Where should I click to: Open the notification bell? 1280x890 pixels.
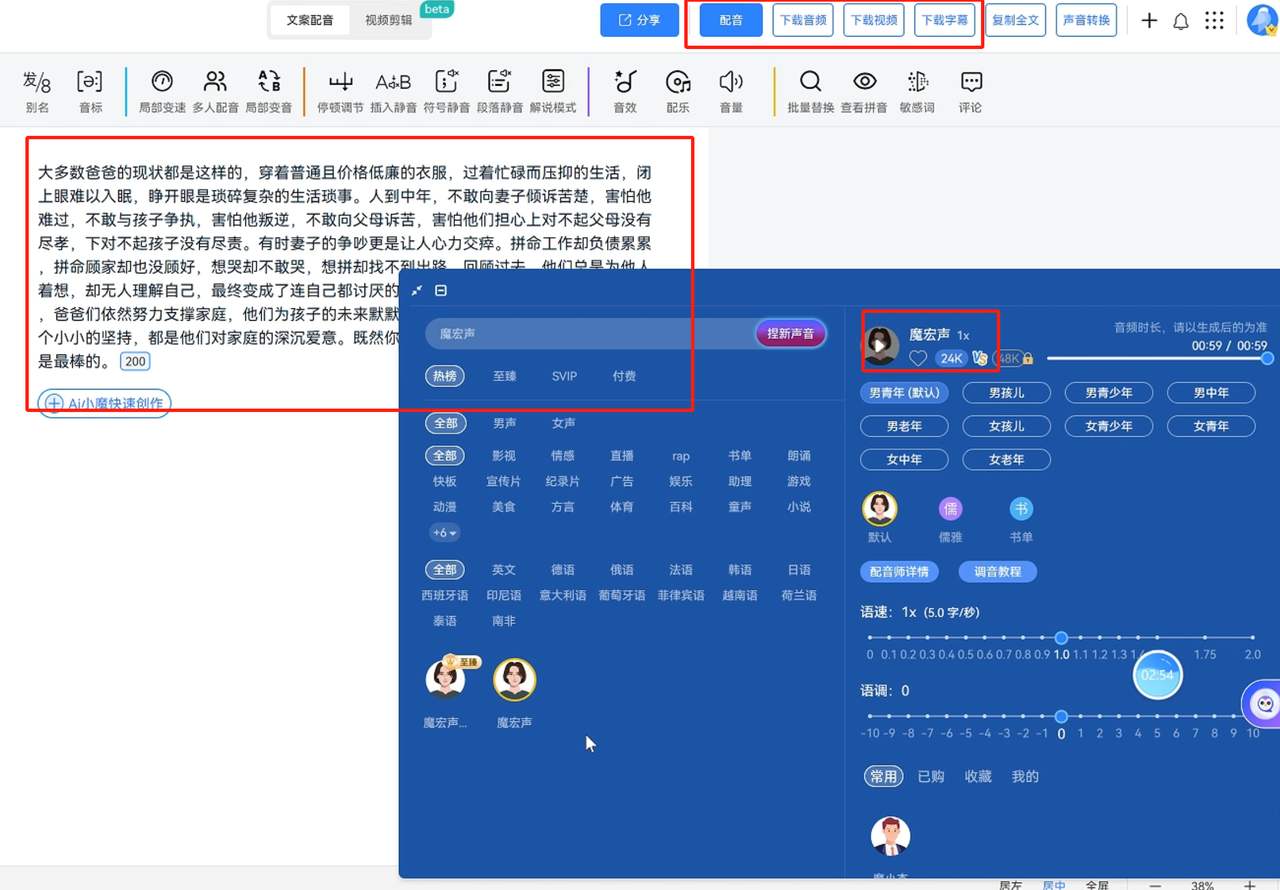click(x=1181, y=21)
